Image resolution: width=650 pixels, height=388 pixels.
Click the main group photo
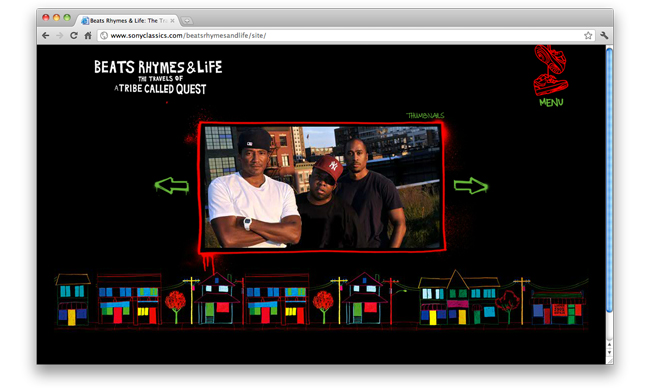[x=322, y=187]
